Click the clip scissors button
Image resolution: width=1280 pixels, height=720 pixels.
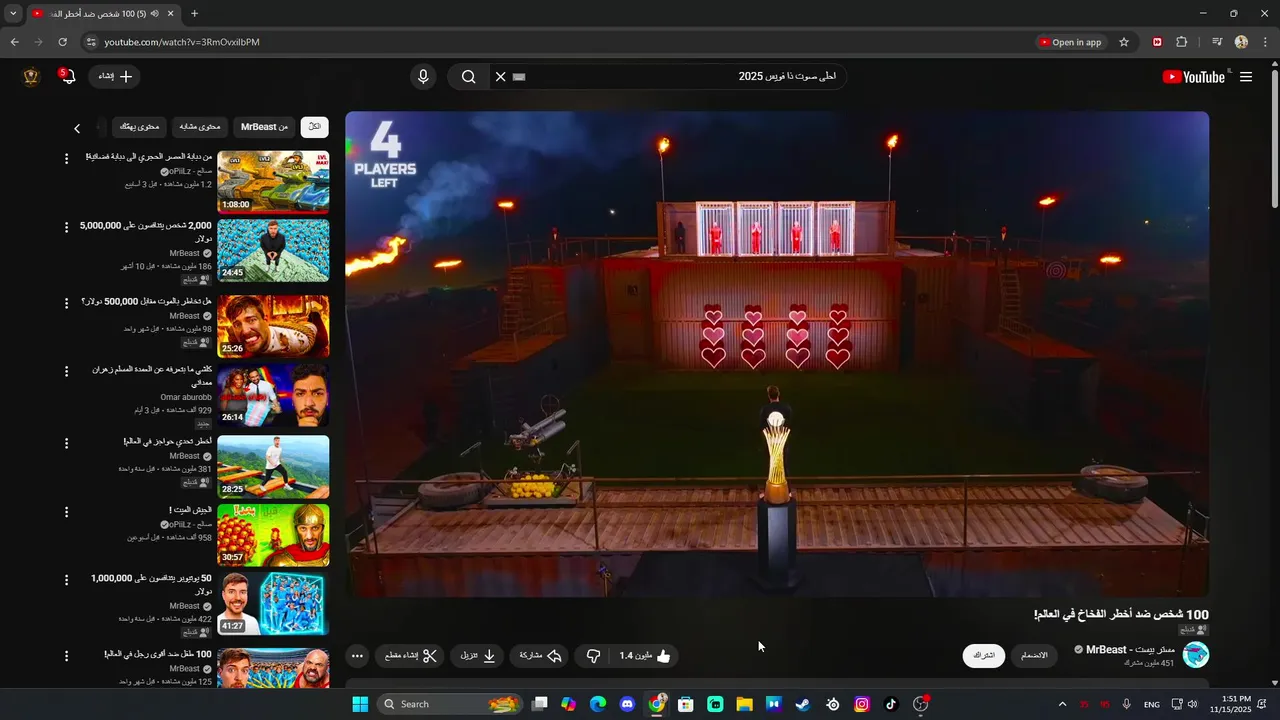[x=411, y=656]
